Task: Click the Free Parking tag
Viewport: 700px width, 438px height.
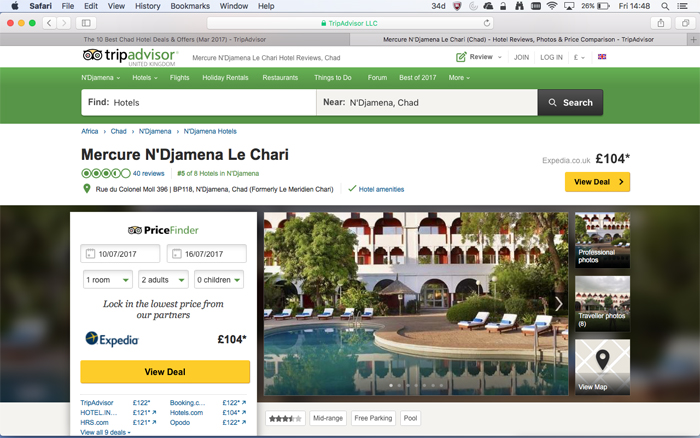Action: [373, 418]
